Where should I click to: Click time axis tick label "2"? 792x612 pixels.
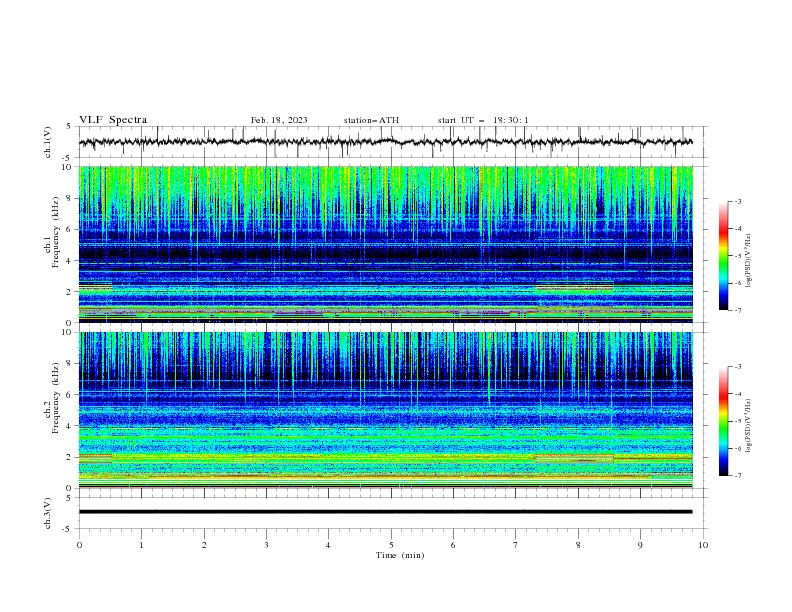click(204, 545)
